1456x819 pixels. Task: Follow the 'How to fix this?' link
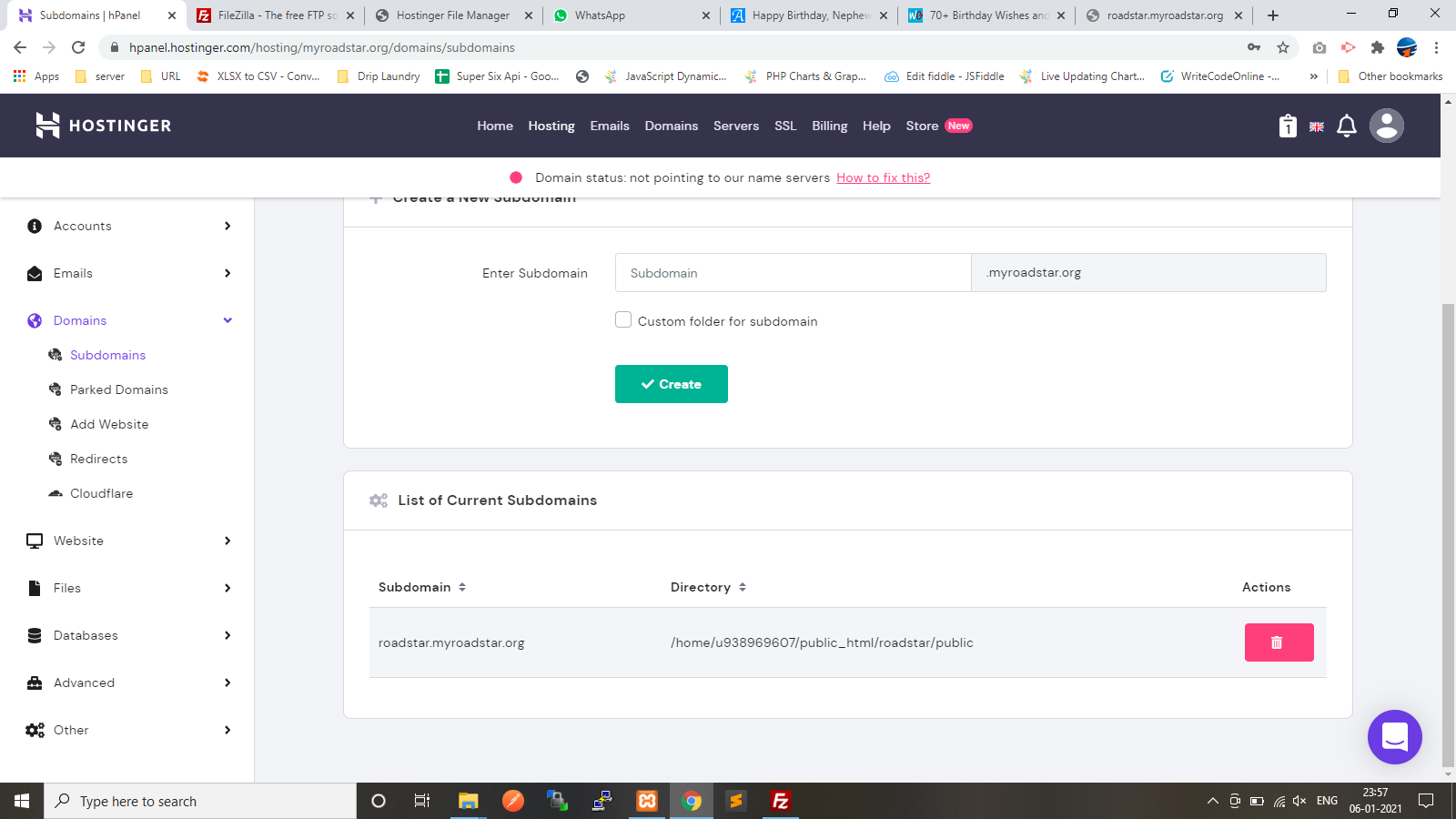click(883, 177)
